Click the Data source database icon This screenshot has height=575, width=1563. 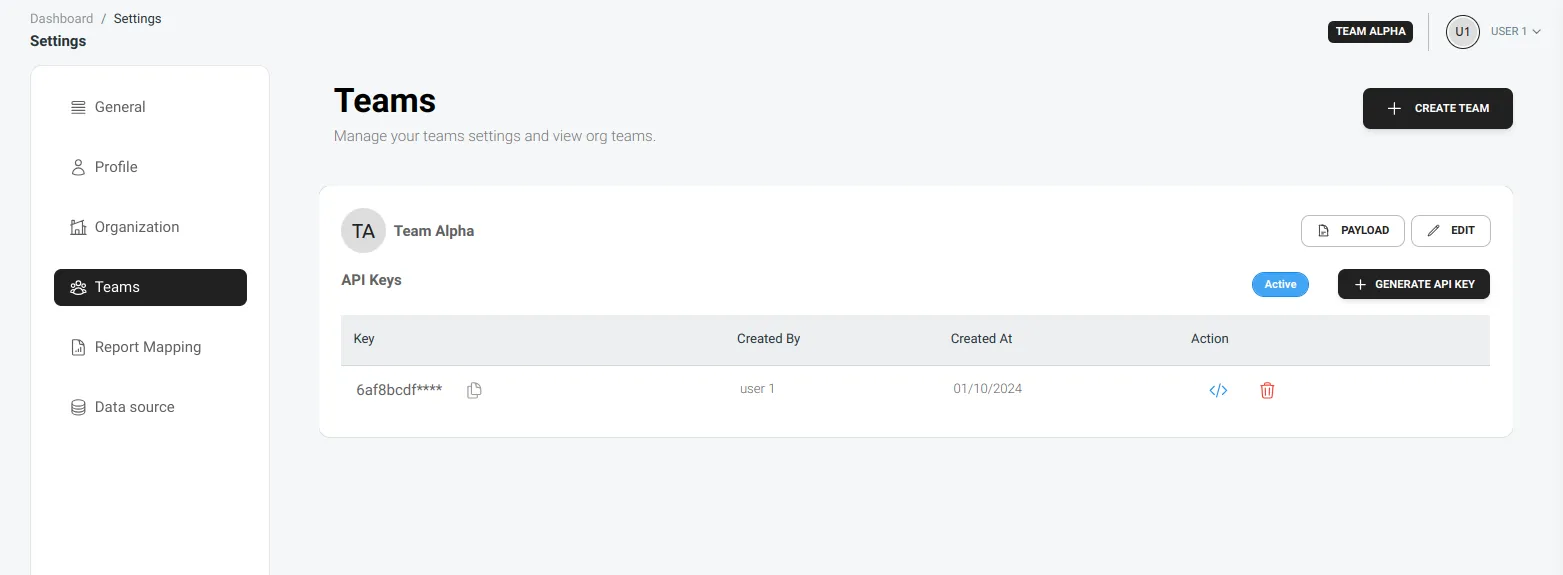pyautogui.click(x=78, y=407)
